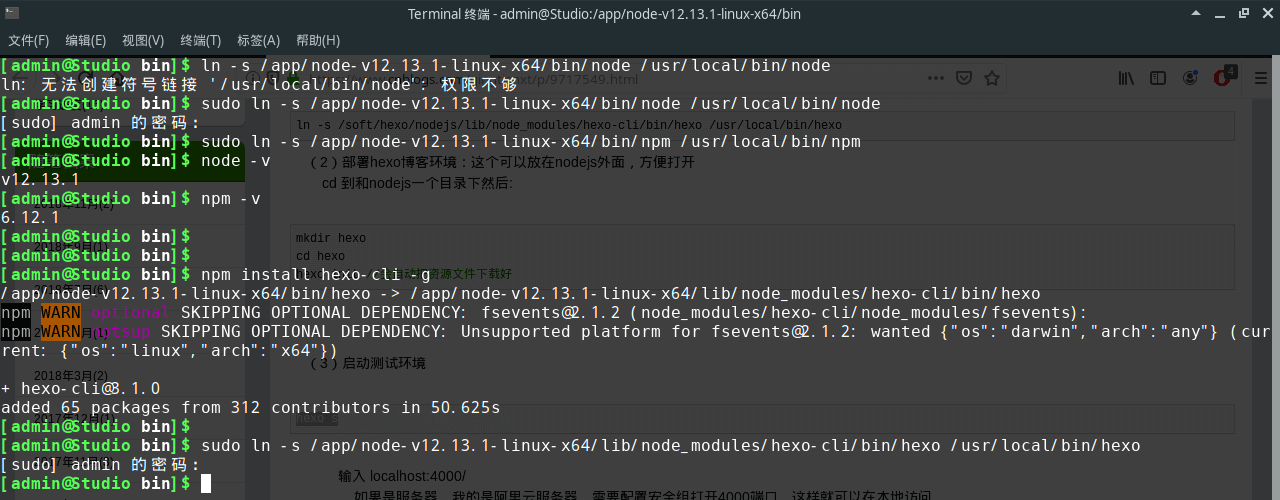The width and height of the screenshot is (1280, 500).
Task: Open the 帮助(H) menu
Action: [318, 41]
